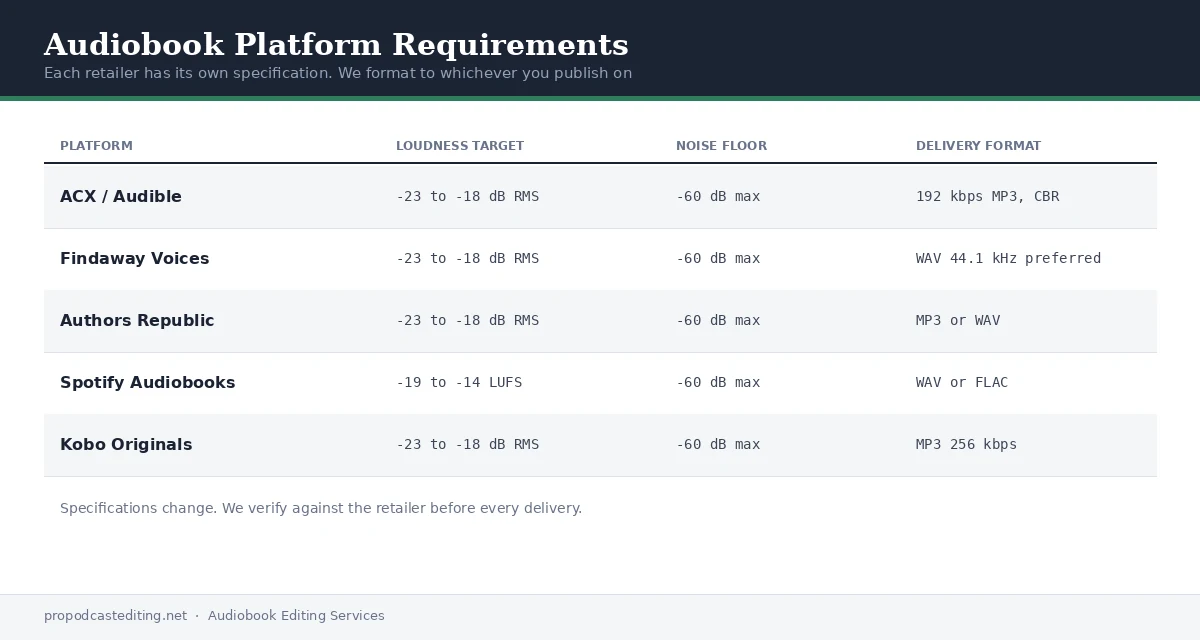Screen dimensions: 1200x640
Task: Select the Findaway Voices platform name
Action: coord(135,259)
